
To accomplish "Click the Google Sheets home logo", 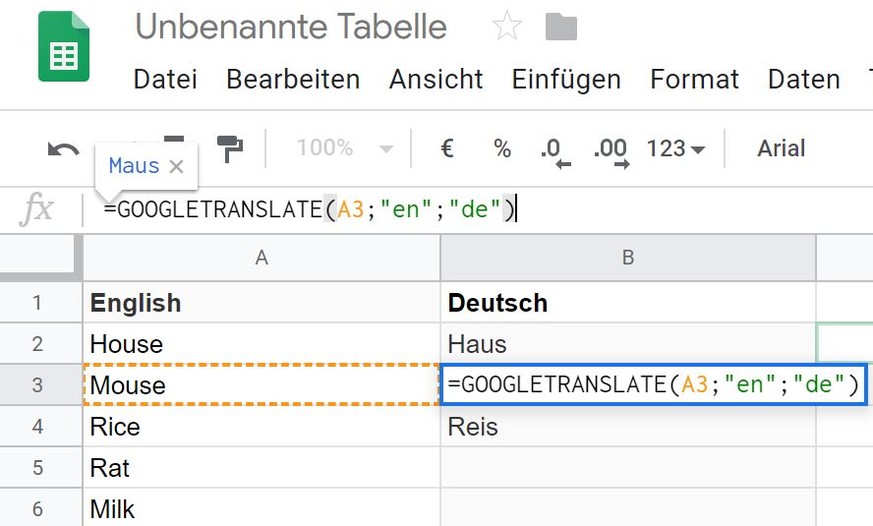I will (63, 46).
